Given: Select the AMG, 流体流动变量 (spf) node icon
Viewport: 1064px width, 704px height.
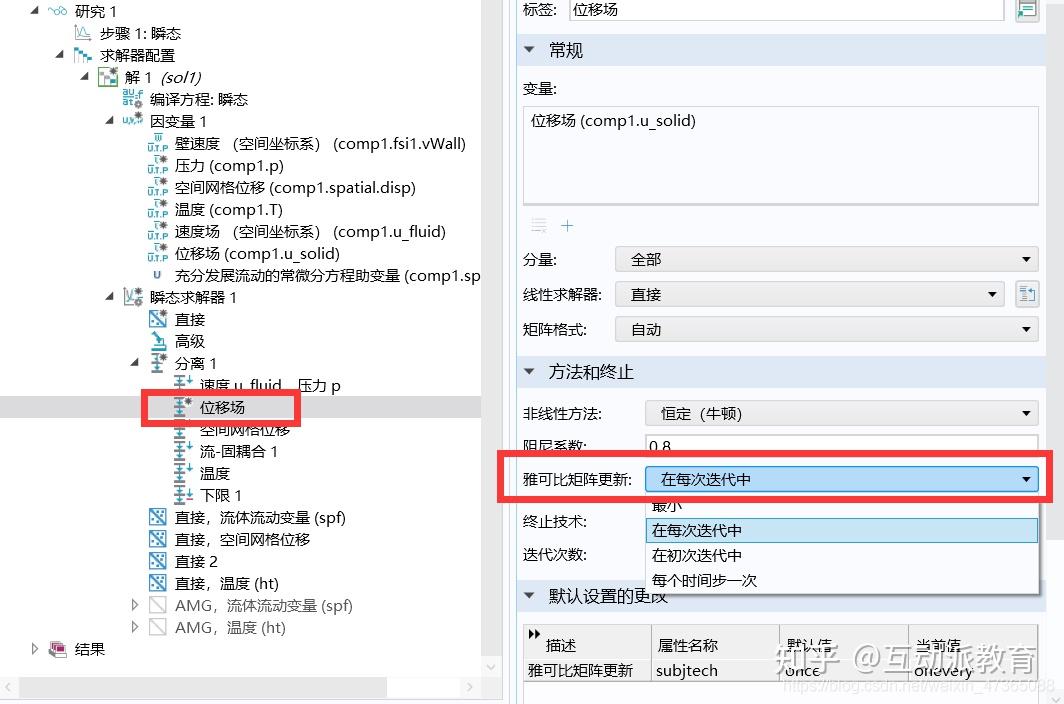Looking at the screenshot, I should [x=160, y=605].
